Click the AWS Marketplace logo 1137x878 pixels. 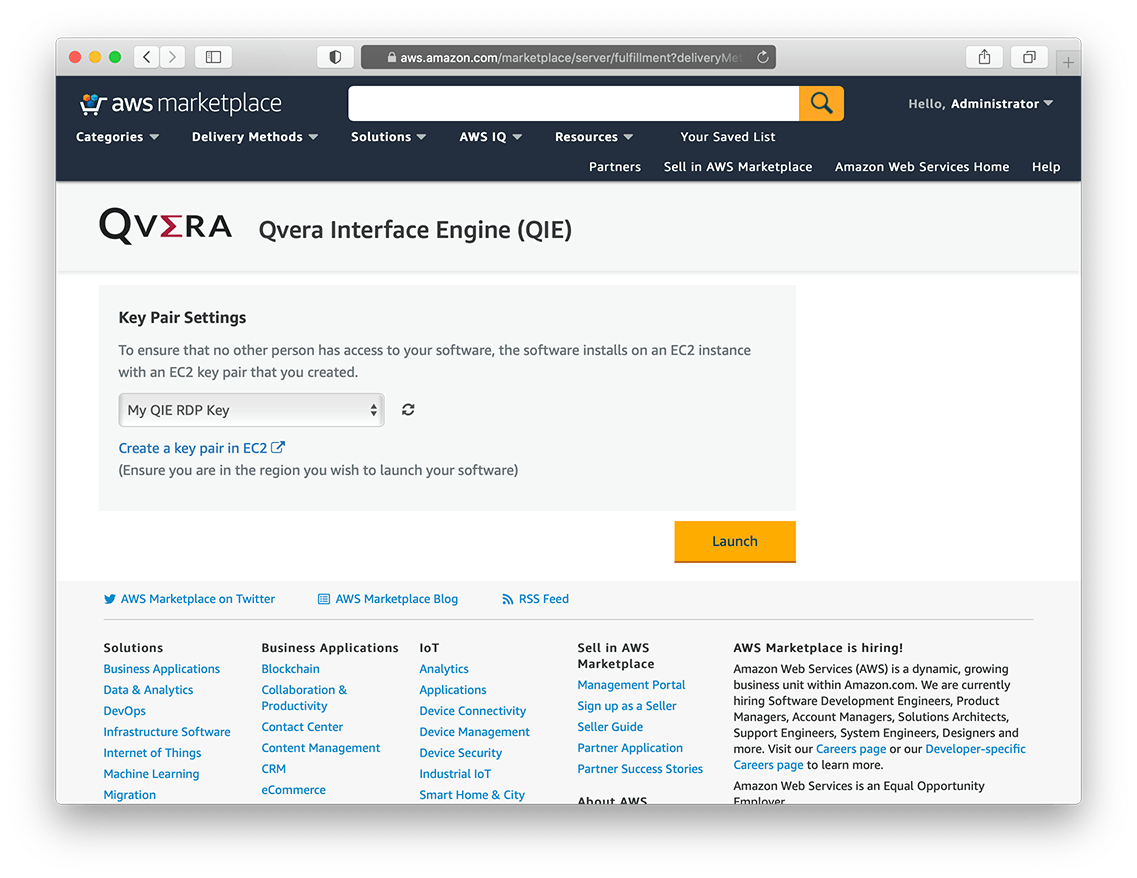click(x=180, y=104)
